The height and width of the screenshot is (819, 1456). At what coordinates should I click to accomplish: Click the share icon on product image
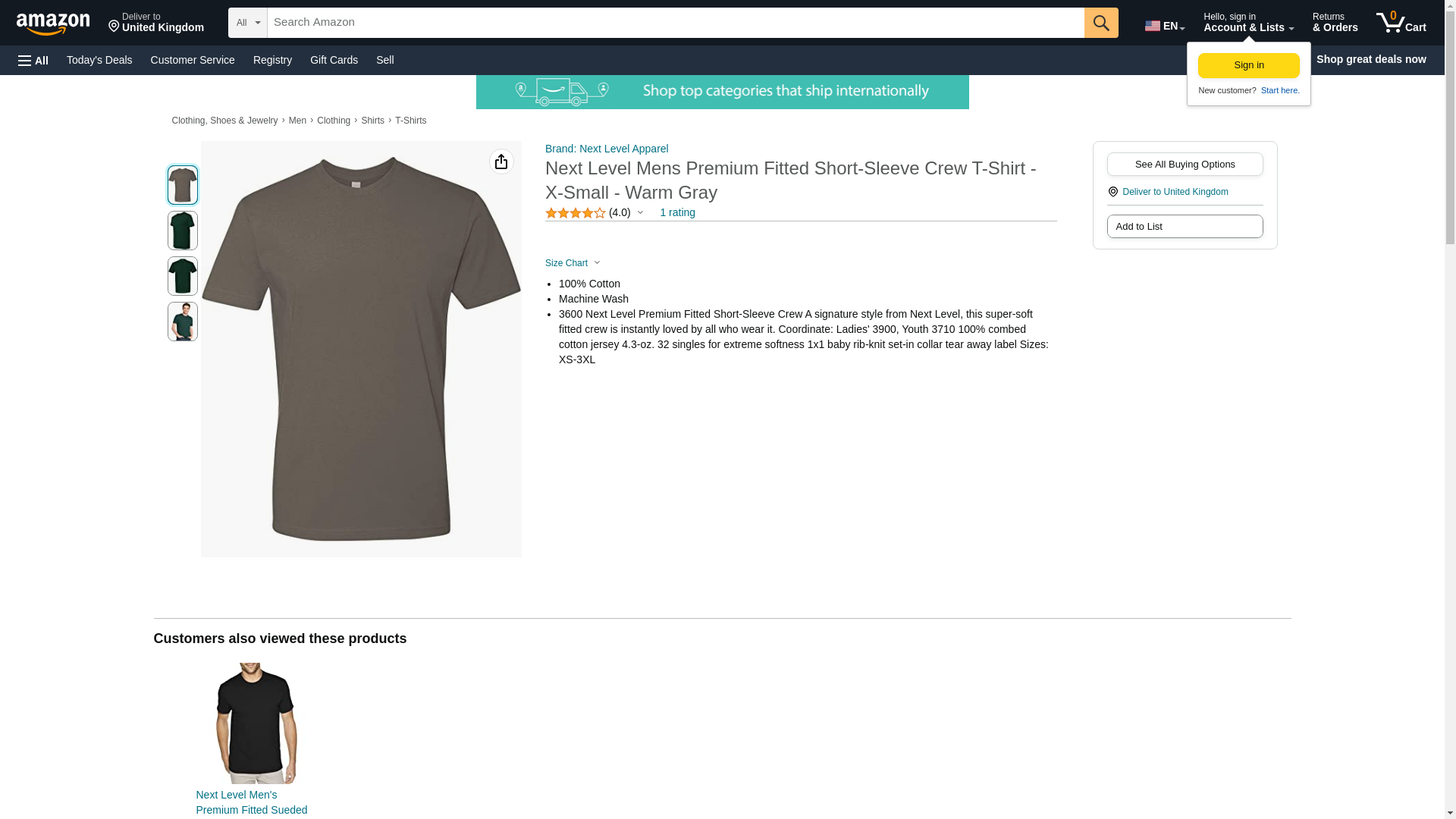pyautogui.click(x=501, y=162)
